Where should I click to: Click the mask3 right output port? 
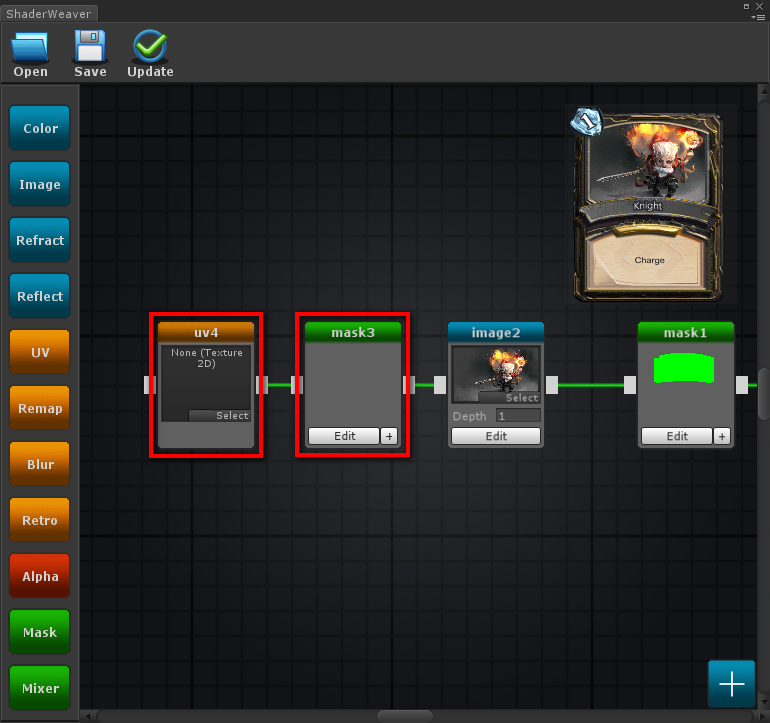(409, 385)
